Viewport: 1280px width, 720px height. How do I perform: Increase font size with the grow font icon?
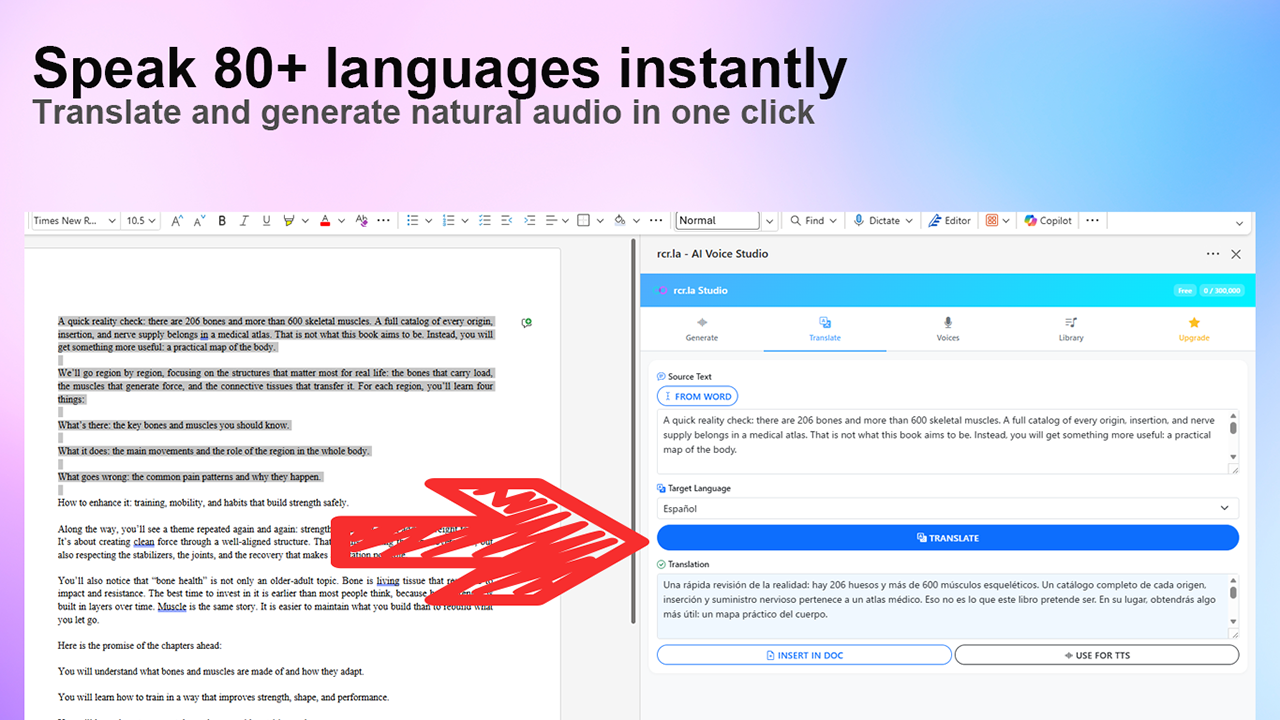tap(177, 221)
